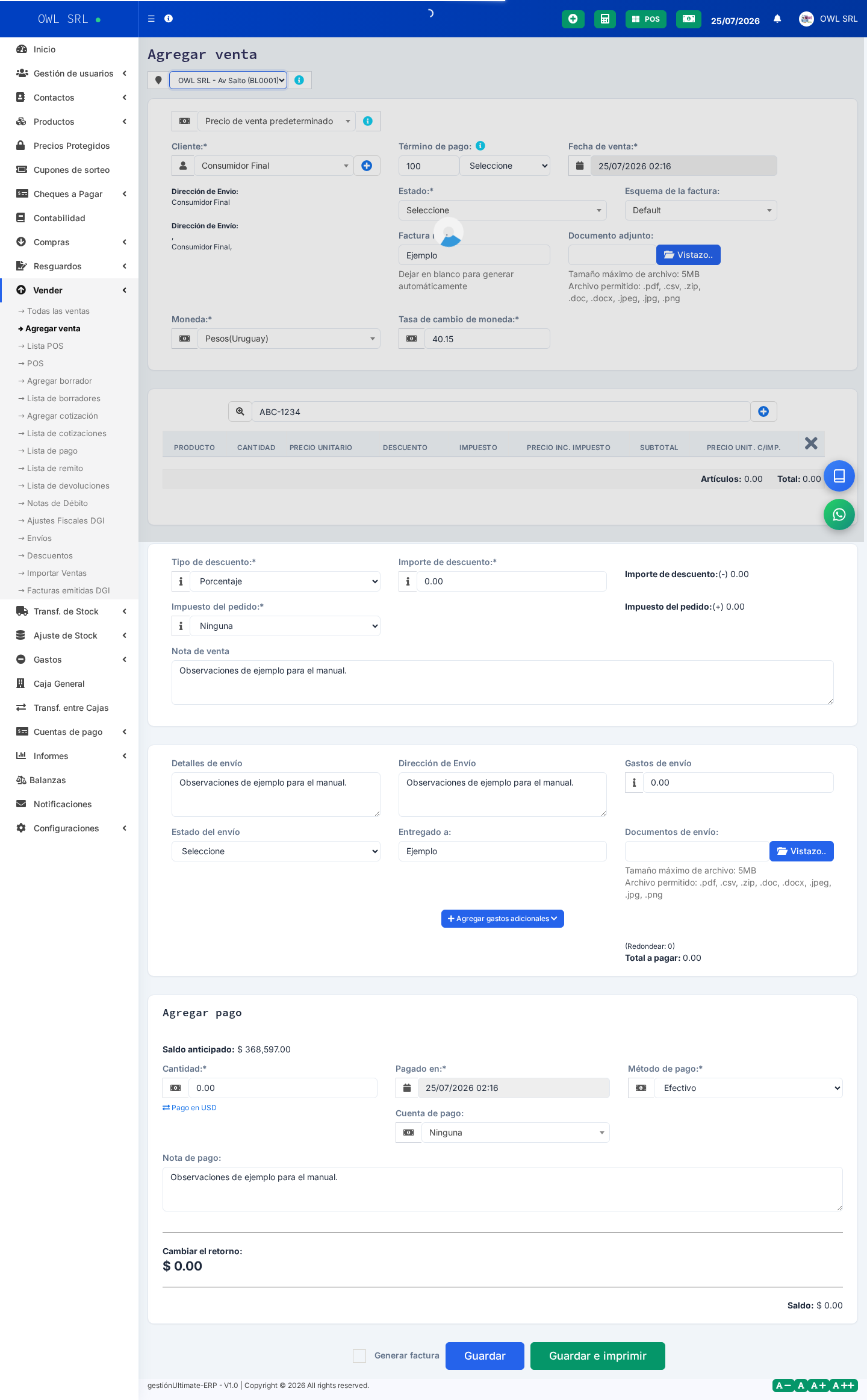Click the Pago en USD link
The width and height of the screenshot is (867, 1400).
pos(190,1108)
